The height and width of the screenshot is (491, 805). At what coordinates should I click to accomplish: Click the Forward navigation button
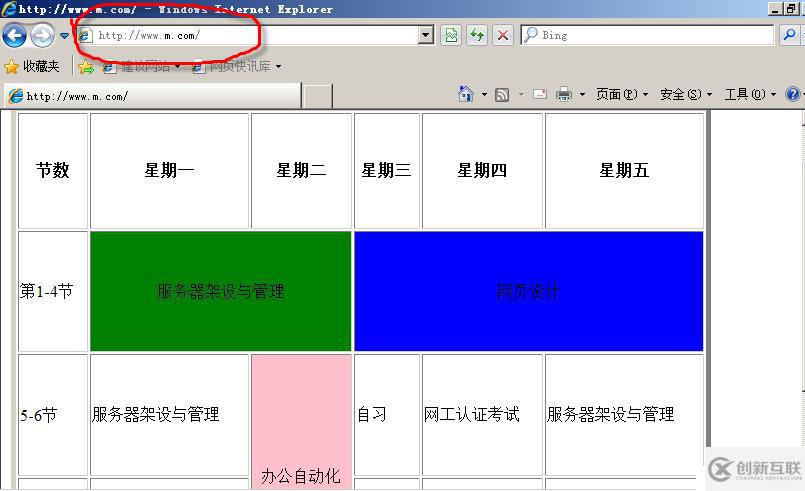tap(42, 35)
